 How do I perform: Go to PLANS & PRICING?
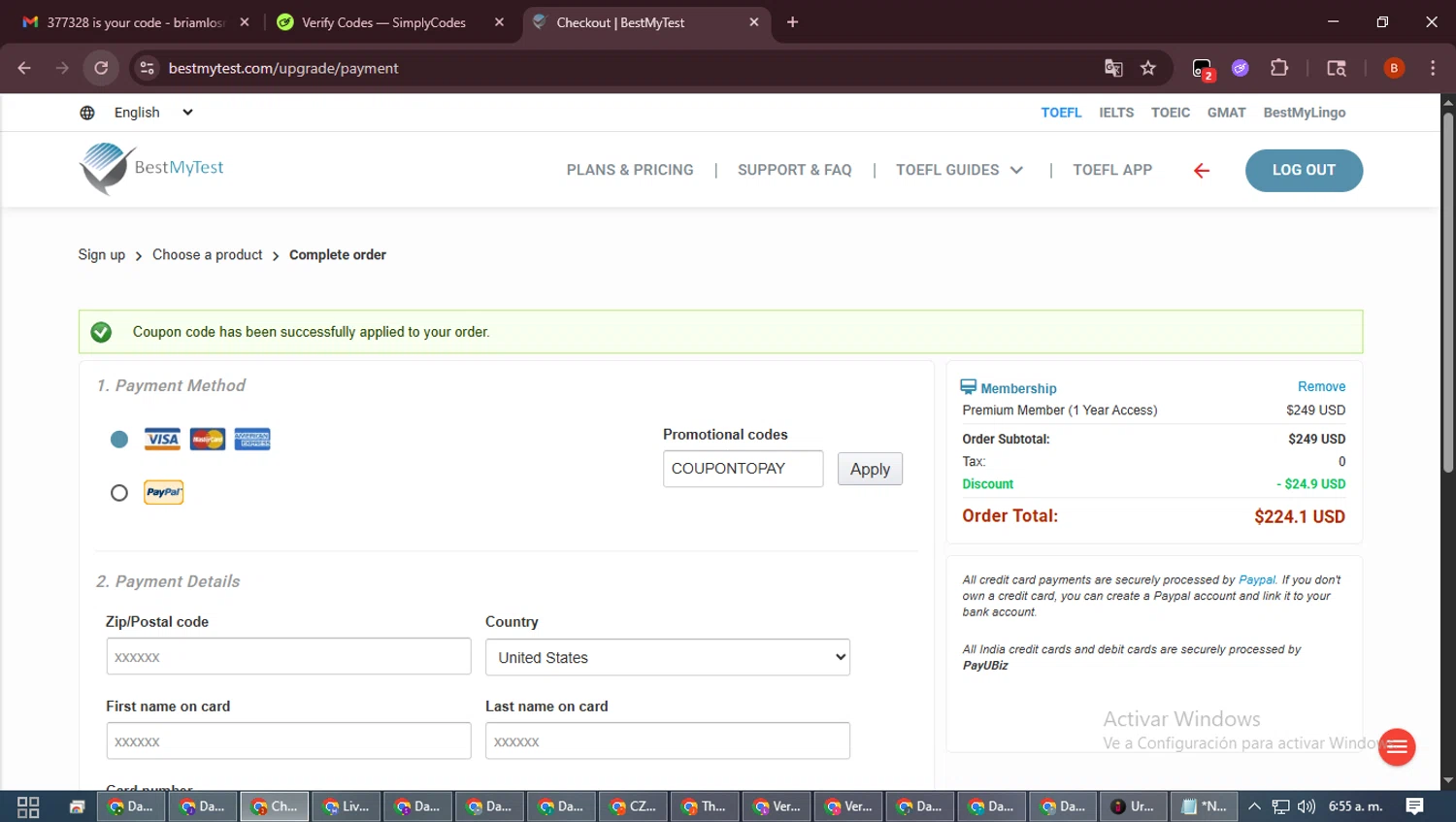tap(630, 170)
